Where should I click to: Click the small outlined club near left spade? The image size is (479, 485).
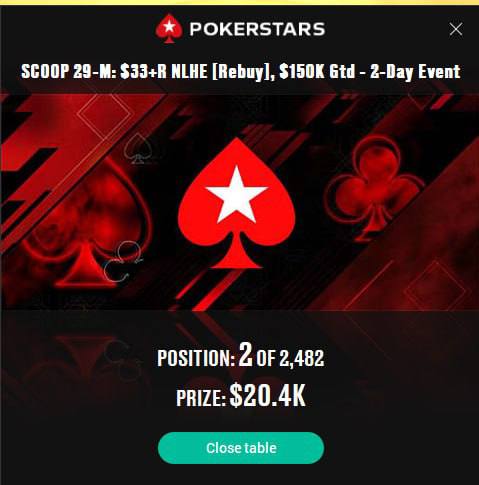pos(122,261)
